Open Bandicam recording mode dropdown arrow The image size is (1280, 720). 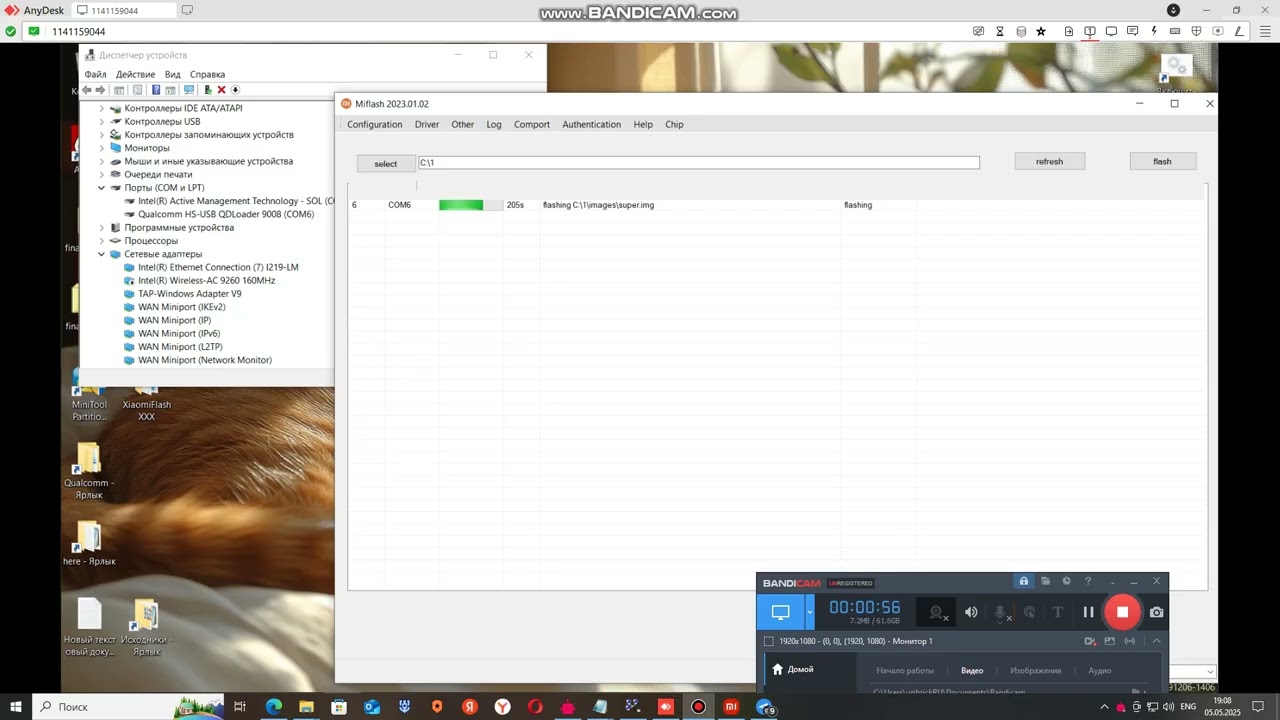click(810, 612)
